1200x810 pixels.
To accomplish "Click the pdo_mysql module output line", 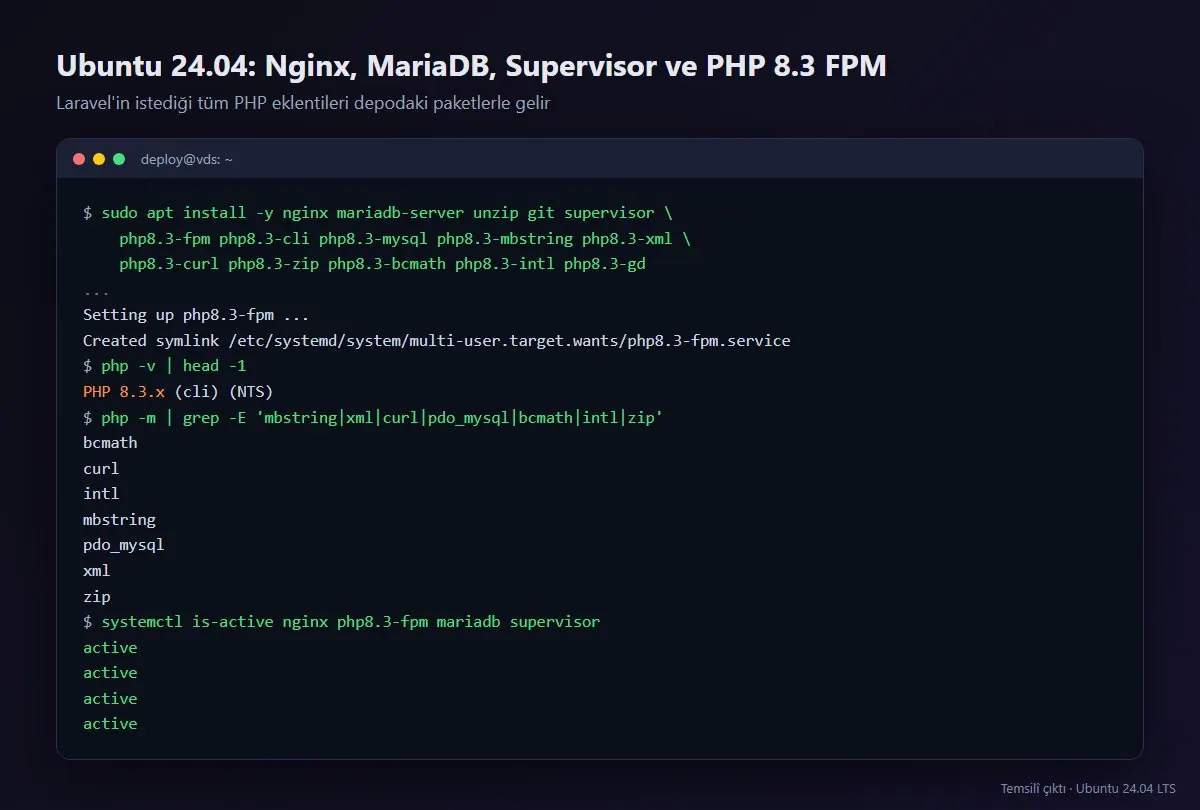I will 124,545.
